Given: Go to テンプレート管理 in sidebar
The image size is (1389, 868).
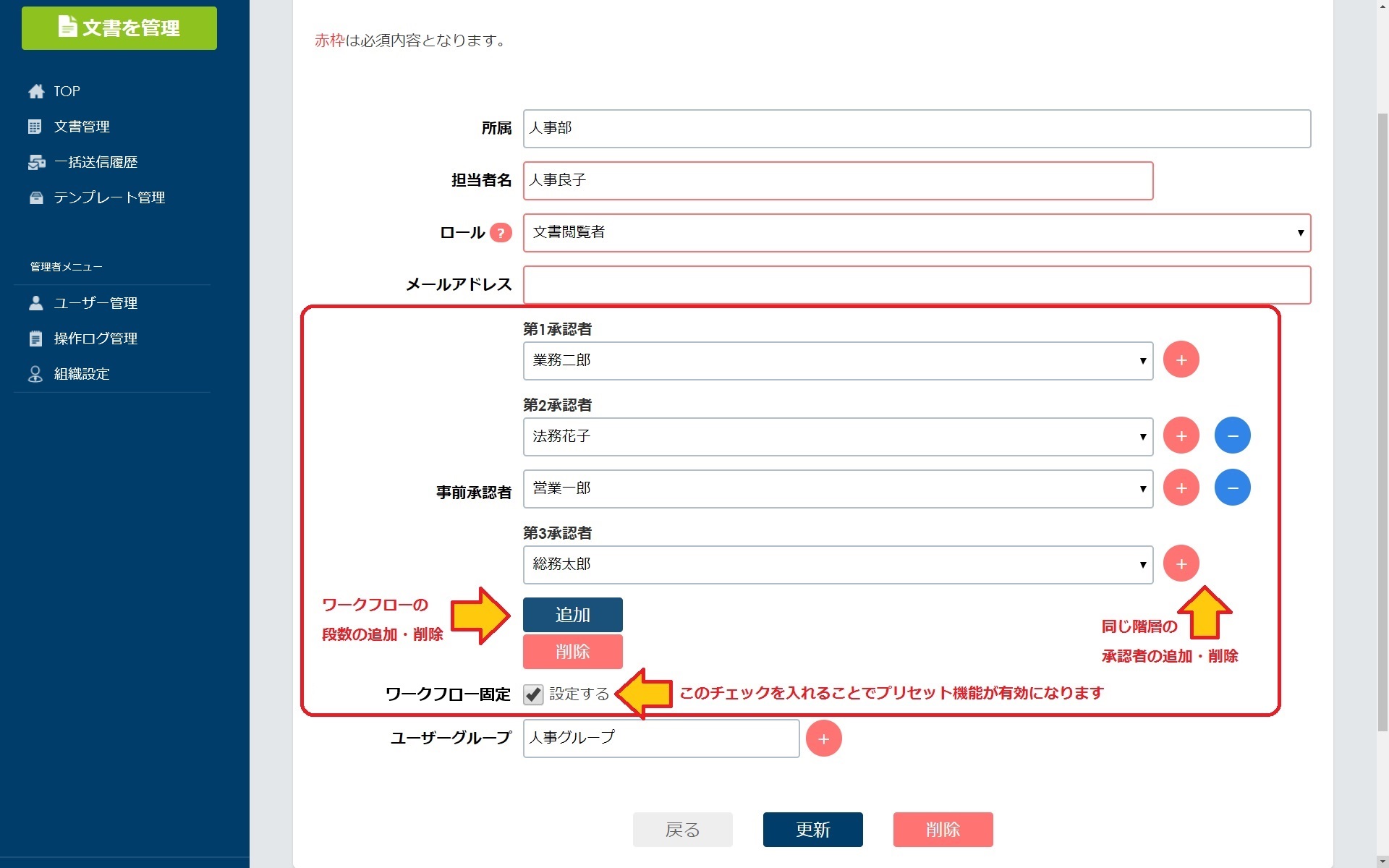Looking at the screenshot, I should tap(109, 197).
